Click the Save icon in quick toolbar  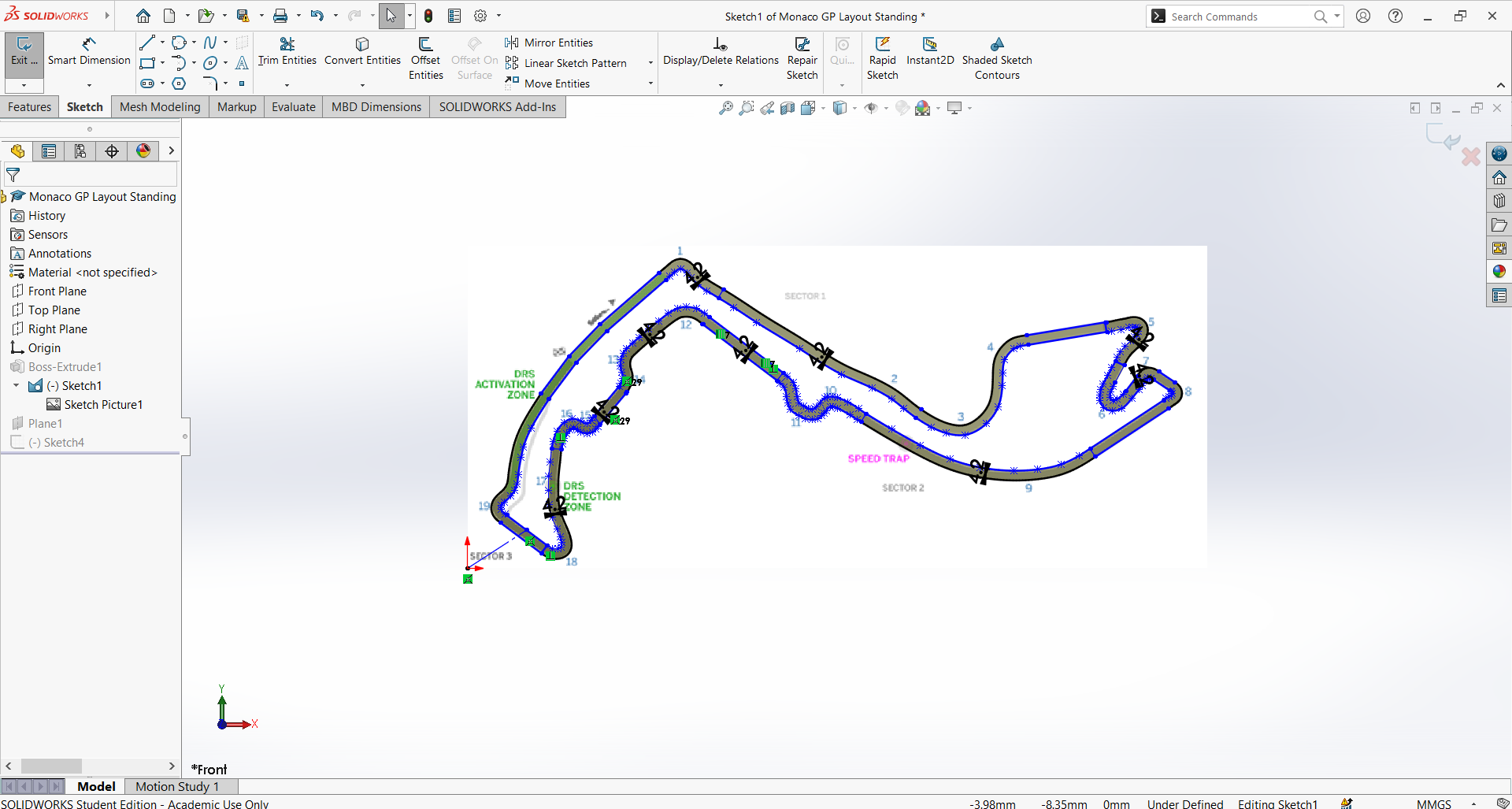coord(243,16)
